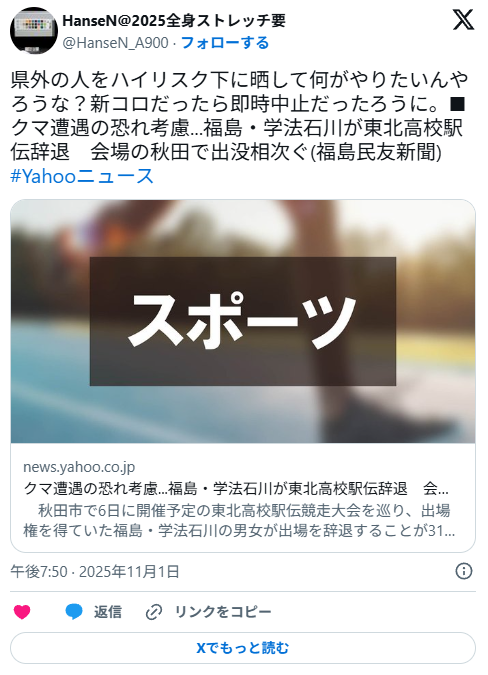Click the スポーツ card preview image
Screen dimensions: 488x675
[243, 321]
